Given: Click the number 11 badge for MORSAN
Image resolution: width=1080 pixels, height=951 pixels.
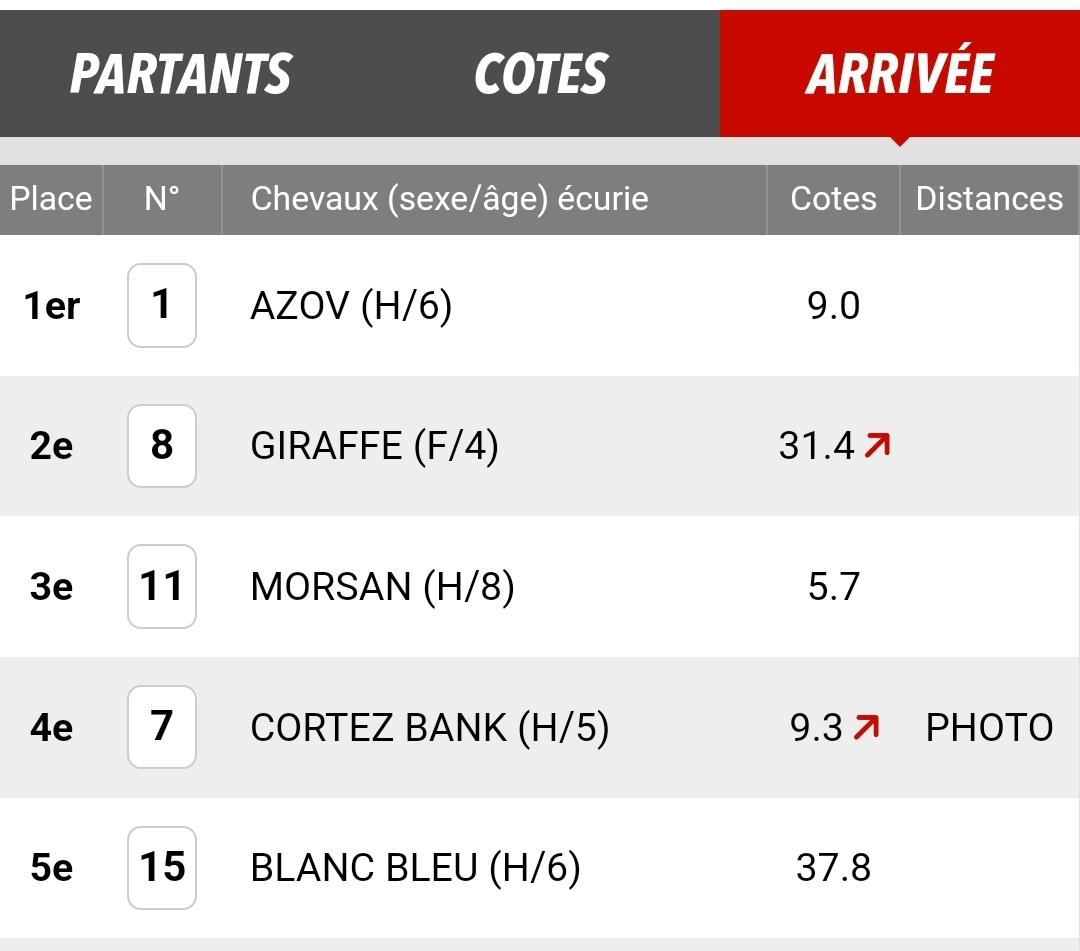Looking at the screenshot, I should click(162, 586).
